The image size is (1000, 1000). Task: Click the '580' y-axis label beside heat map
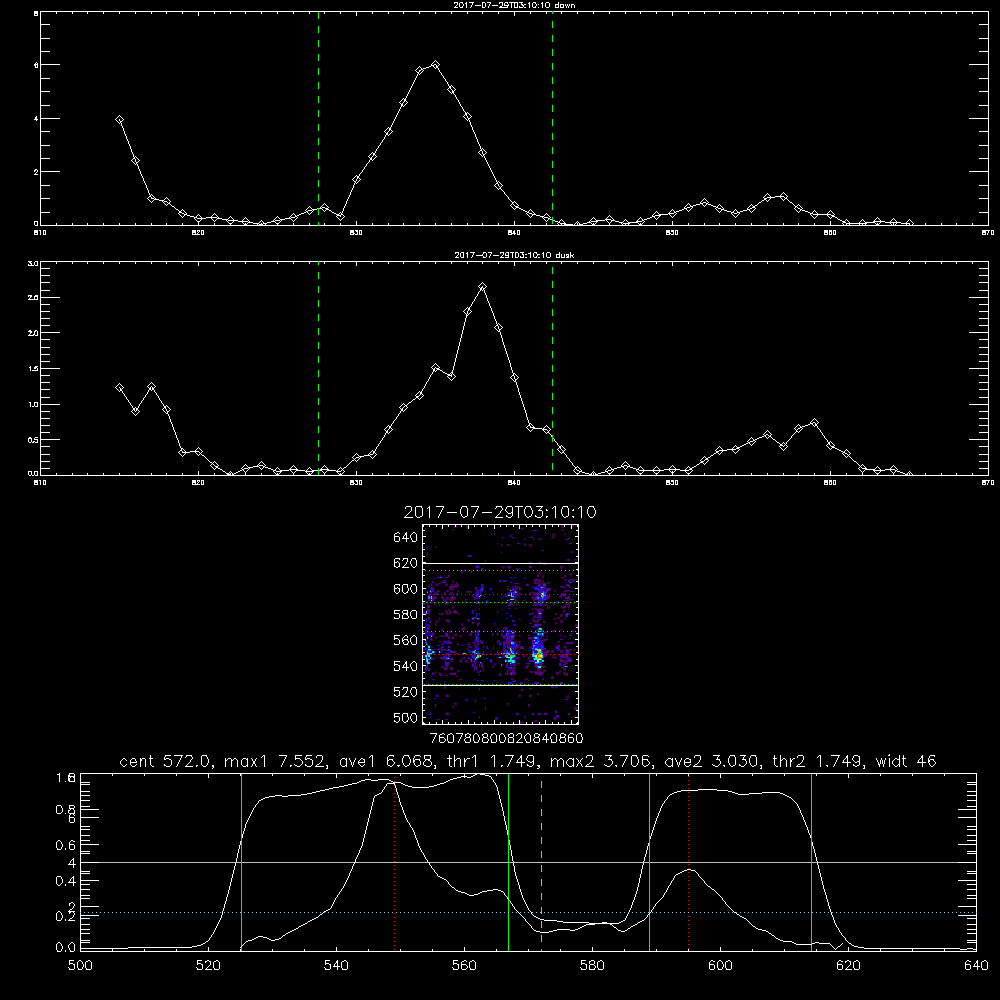tap(406, 615)
